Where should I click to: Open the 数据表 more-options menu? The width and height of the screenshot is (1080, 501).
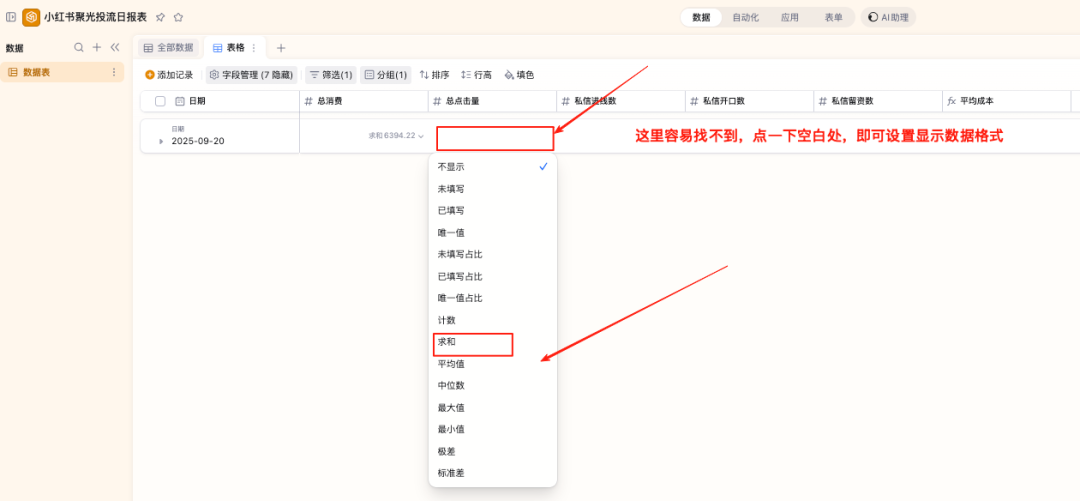(x=114, y=72)
